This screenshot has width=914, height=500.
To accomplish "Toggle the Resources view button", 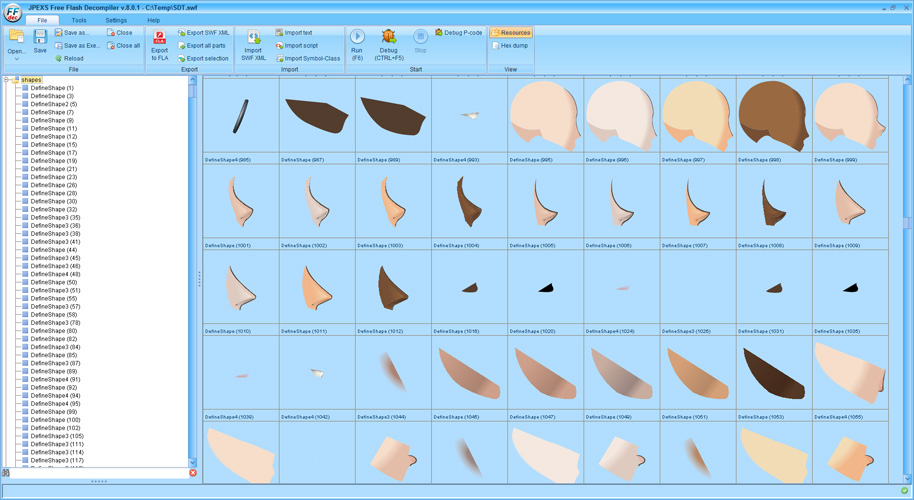I will point(511,33).
